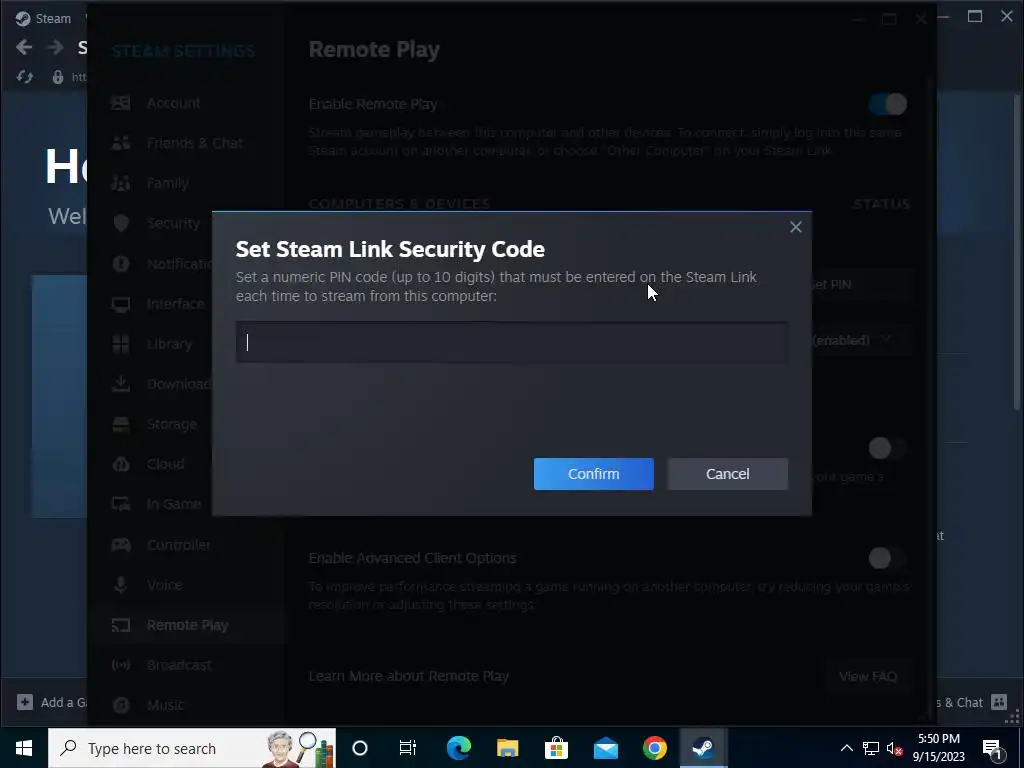
Task: Click the muted volume tray icon
Action: 895,748
